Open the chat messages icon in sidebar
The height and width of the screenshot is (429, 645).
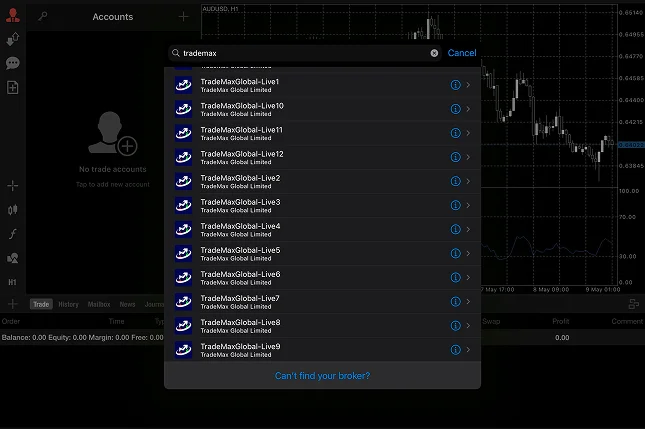[13, 63]
